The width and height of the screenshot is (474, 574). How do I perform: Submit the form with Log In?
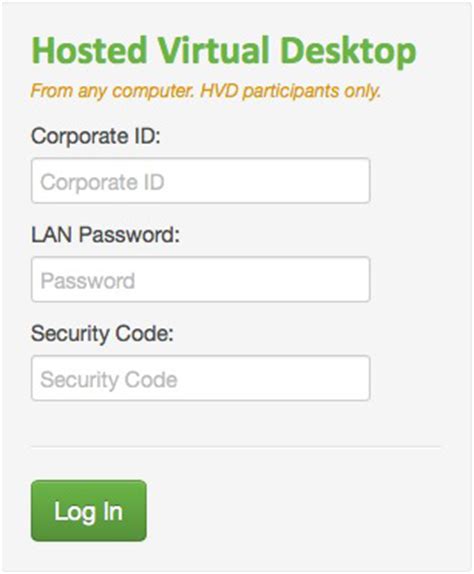point(89,511)
